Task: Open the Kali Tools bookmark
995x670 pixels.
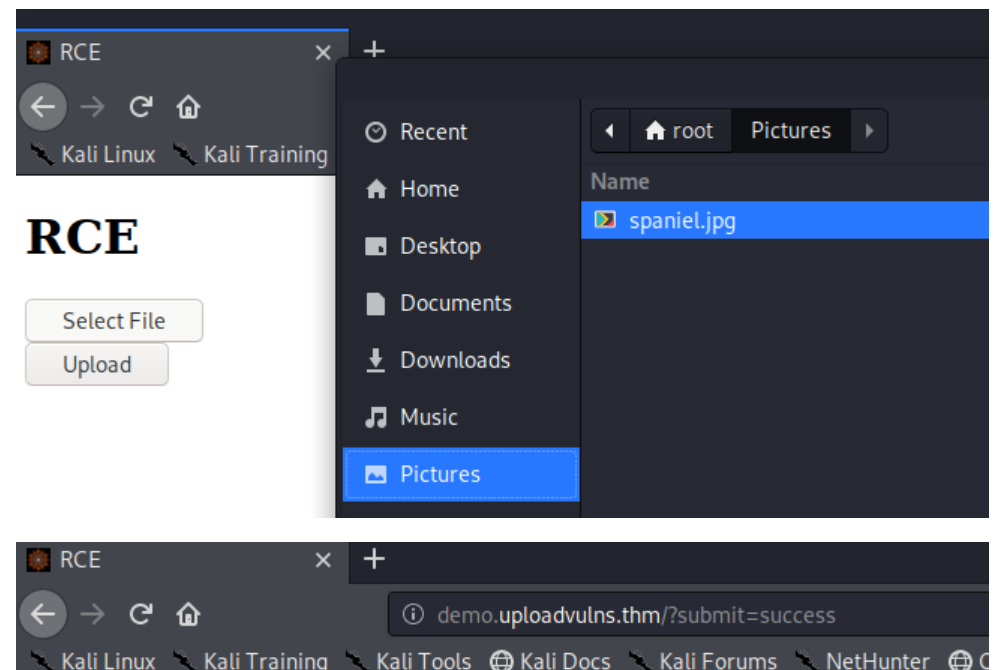Action: [x=410, y=660]
